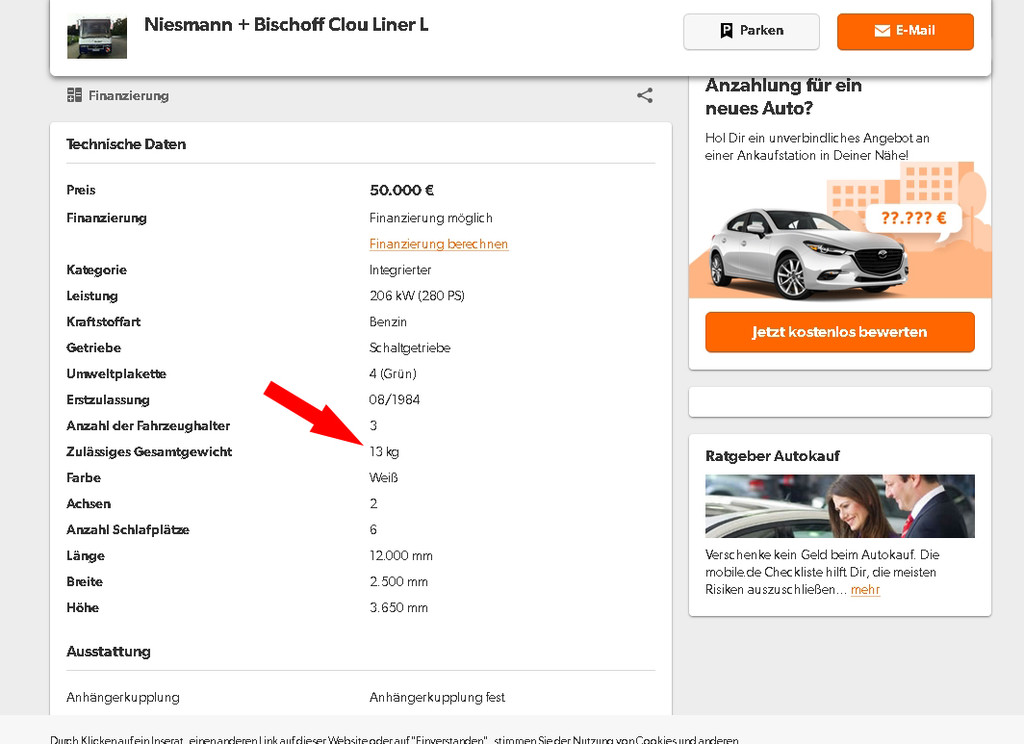Click Finanzierung möglich text
Image resolution: width=1024 pixels, height=744 pixels.
tap(431, 218)
